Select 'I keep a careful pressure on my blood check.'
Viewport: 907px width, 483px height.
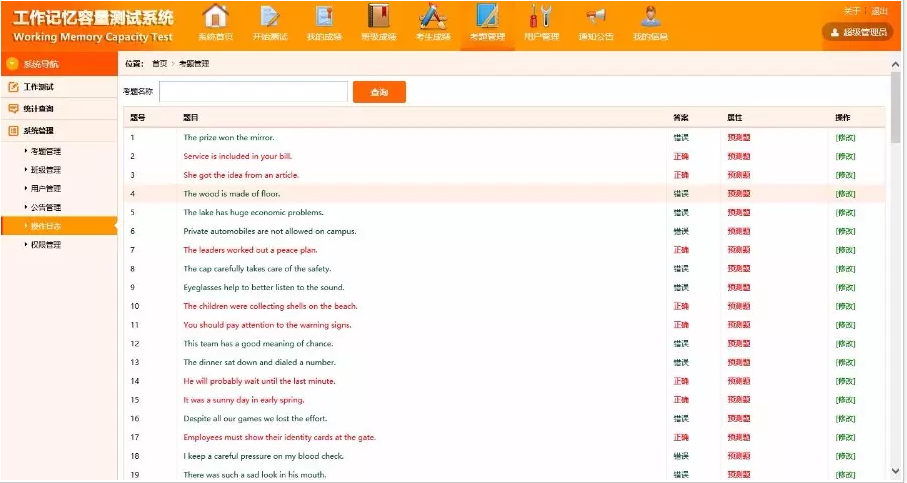[263, 456]
